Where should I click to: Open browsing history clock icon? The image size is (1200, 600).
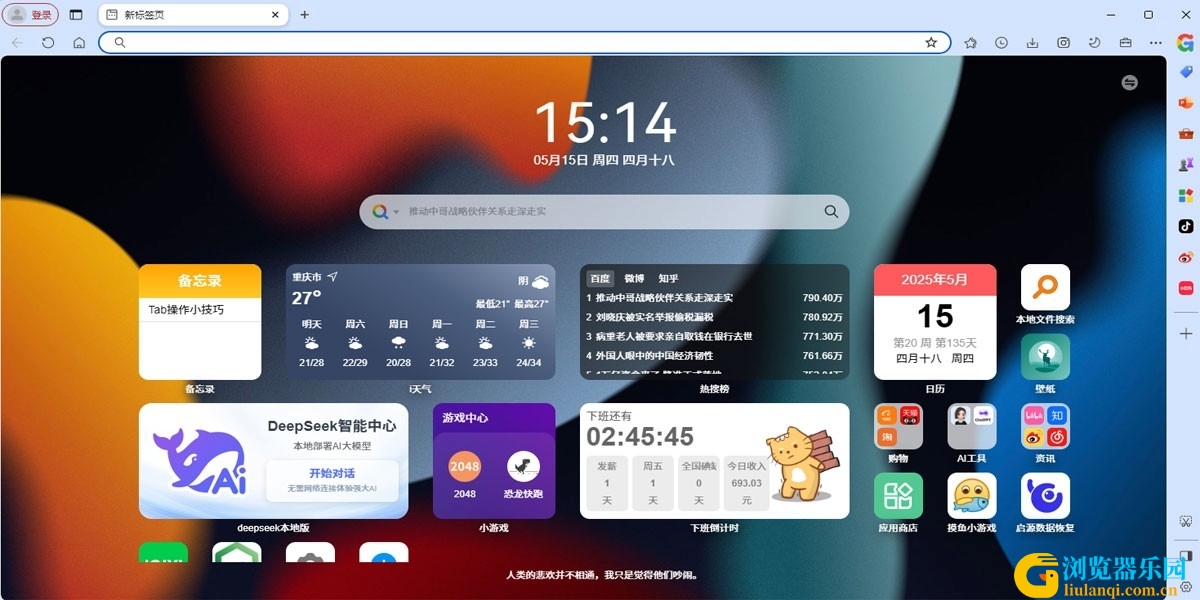point(1001,43)
